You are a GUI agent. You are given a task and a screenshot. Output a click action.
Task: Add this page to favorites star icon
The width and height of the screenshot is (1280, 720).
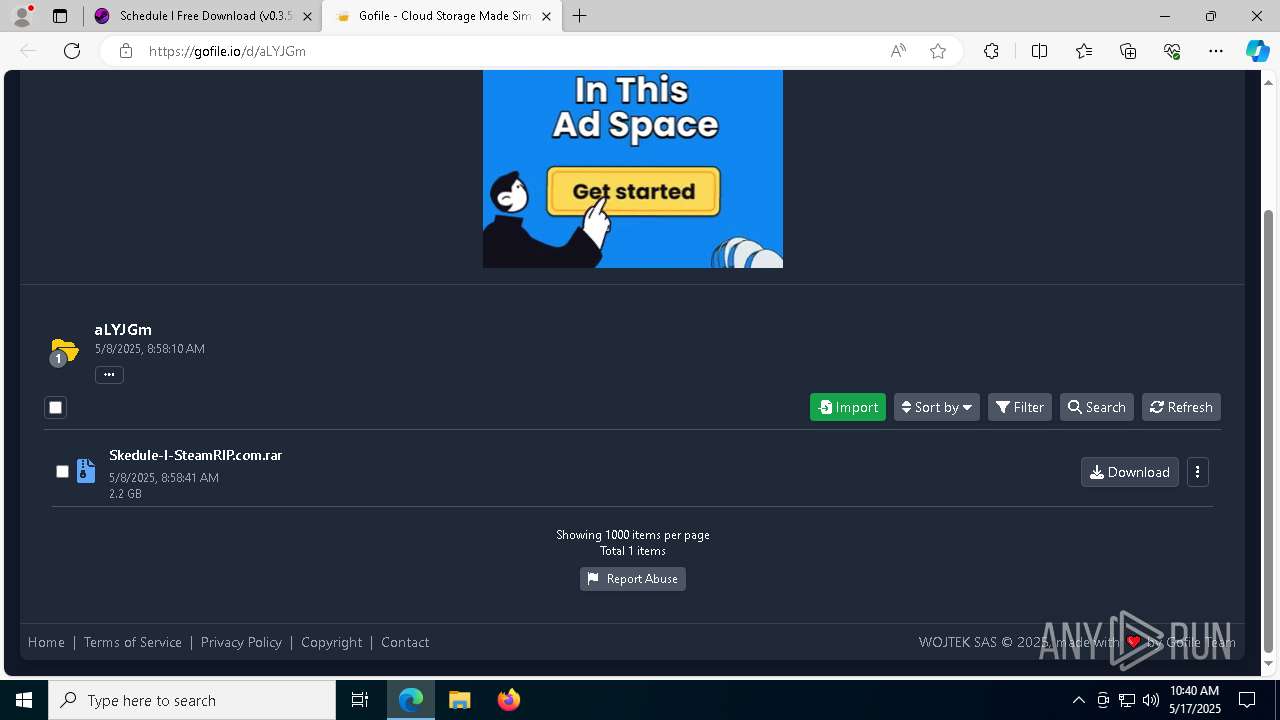point(938,51)
